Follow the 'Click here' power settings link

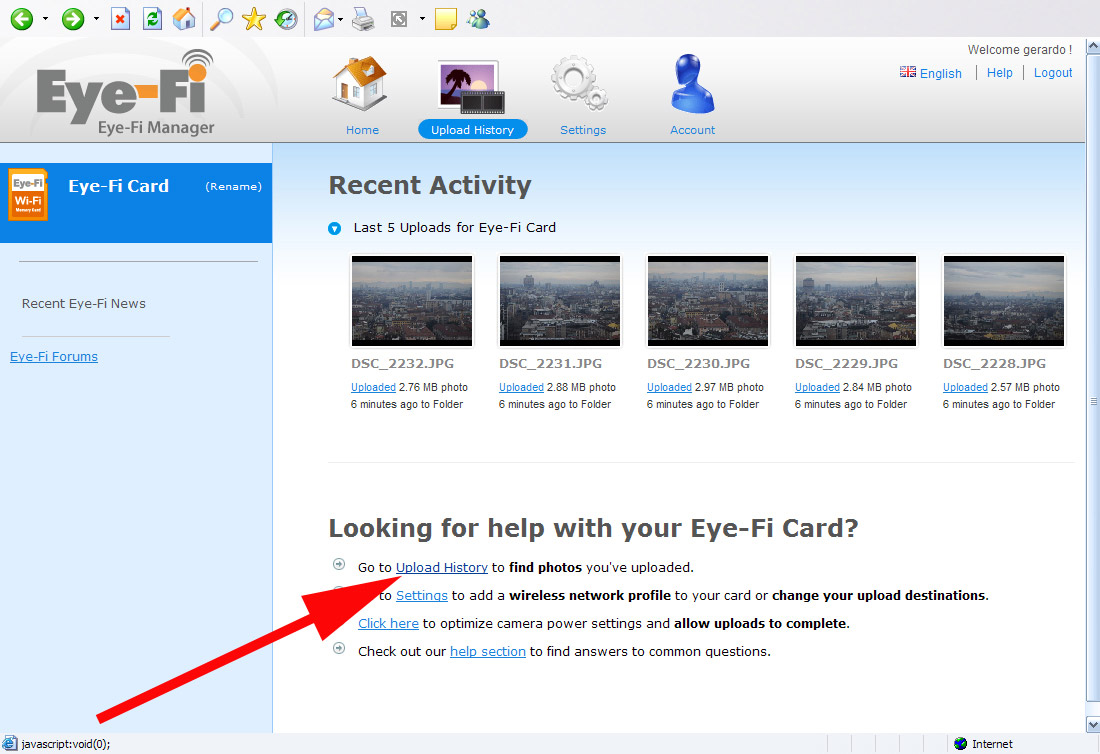tap(388, 624)
